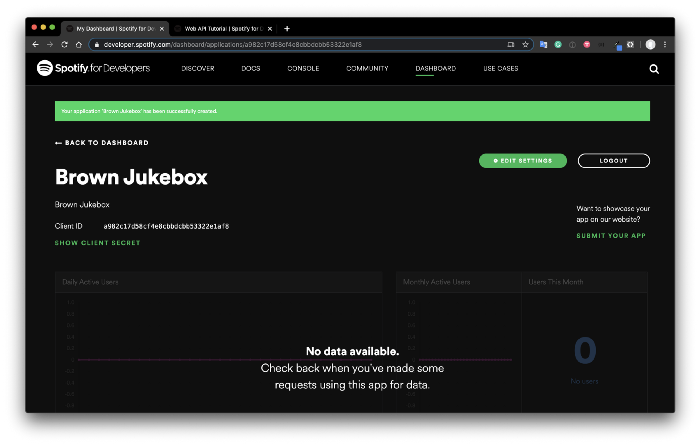The height and width of the screenshot is (446, 700).
Task: Click the Edit Settings button
Action: (x=523, y=161)
